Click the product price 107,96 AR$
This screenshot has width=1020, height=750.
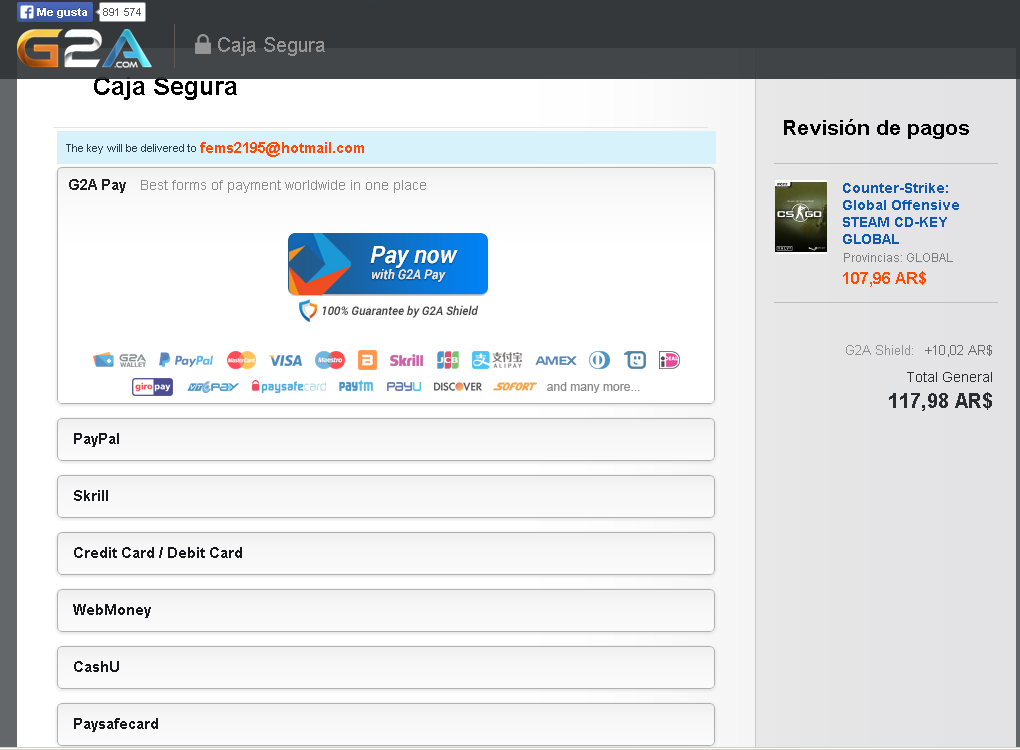coord(884,278)
